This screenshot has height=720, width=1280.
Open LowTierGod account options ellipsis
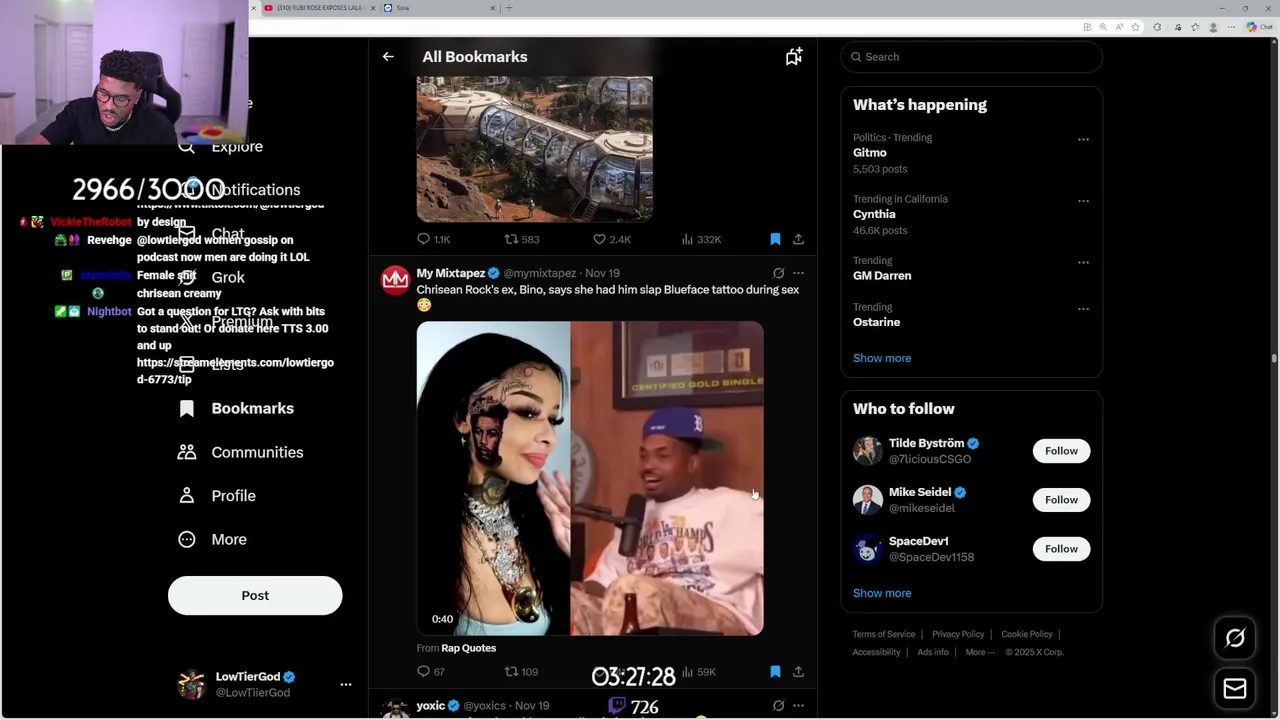pos(346,685)
